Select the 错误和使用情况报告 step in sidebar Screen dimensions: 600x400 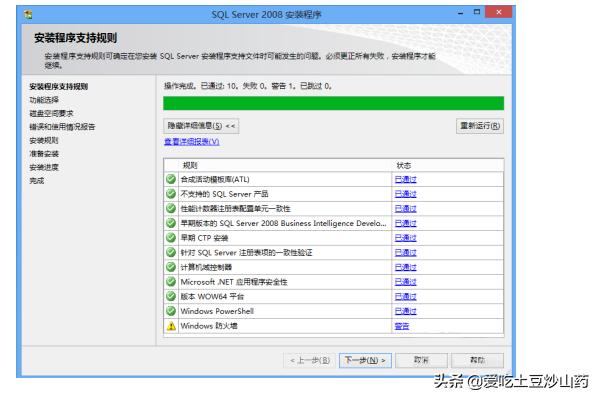[62, 127]
